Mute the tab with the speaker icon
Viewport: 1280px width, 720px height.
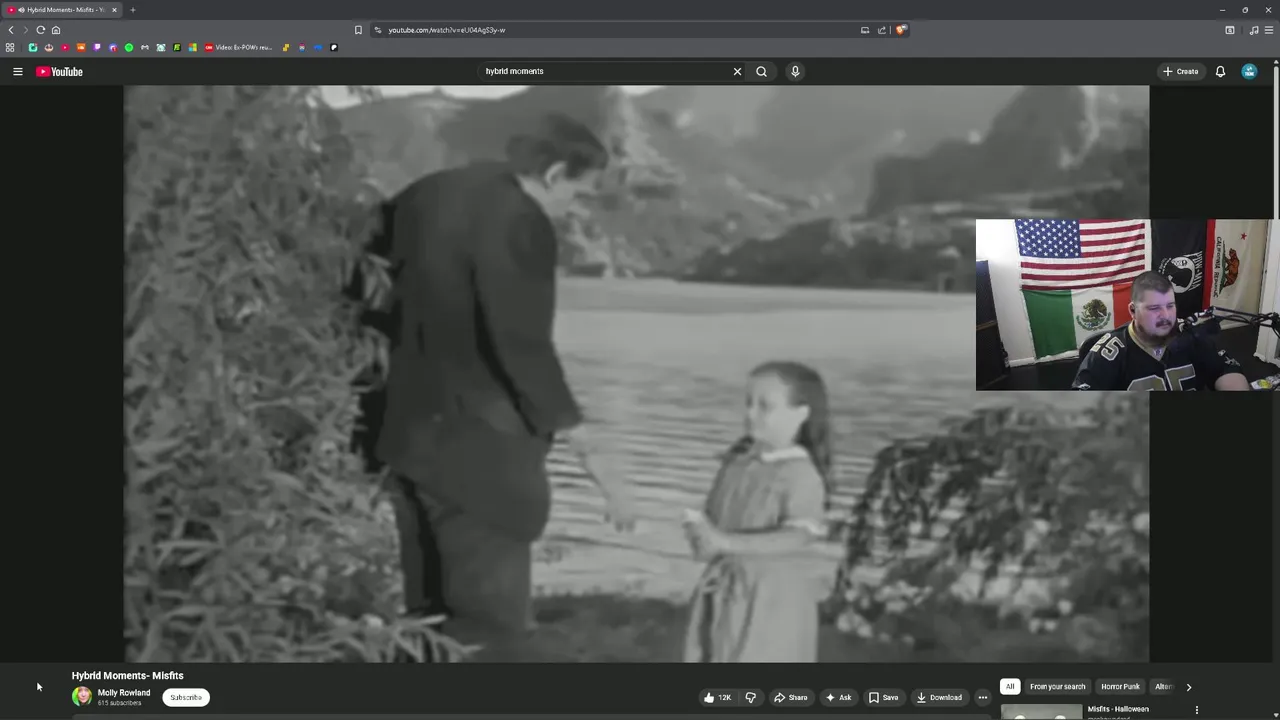[21, 10]
